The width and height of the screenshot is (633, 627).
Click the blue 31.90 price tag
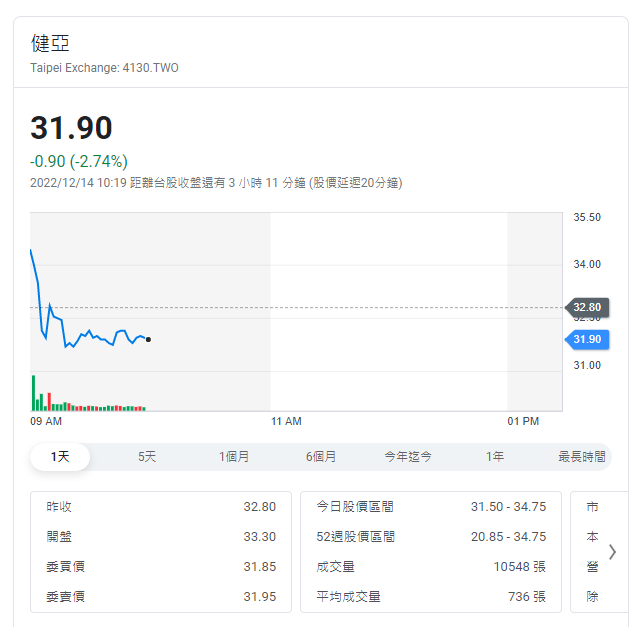588,340
